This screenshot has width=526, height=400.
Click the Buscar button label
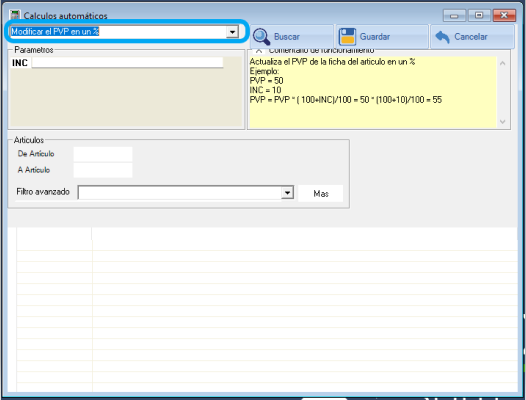[x=287, y=37]
